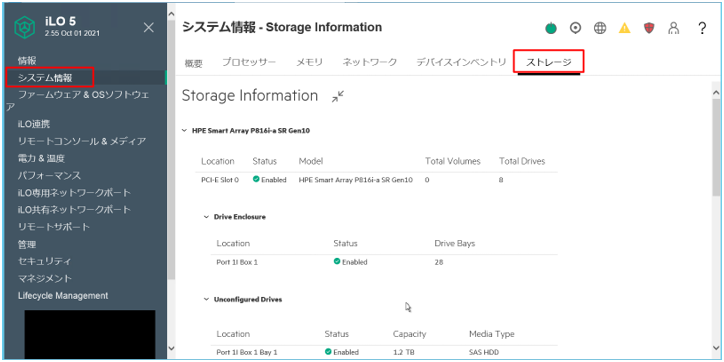Click the iLO 5 hexagon logo

click(24, 27)
